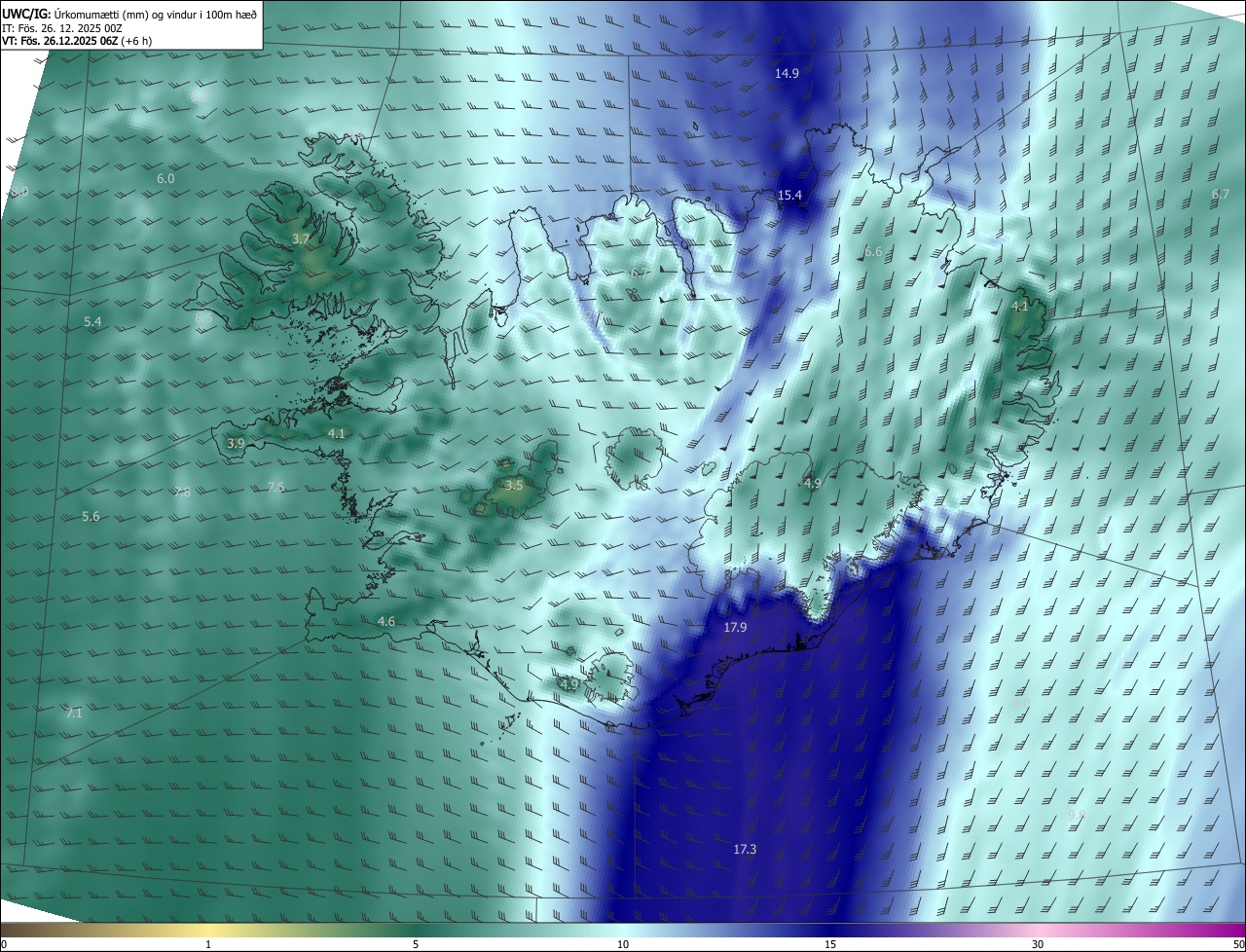The image size is (1246, 952).
Task: Click the 'IT: Fös. 26. 12. 2025 00Z' line
Action: pos(62,28)
